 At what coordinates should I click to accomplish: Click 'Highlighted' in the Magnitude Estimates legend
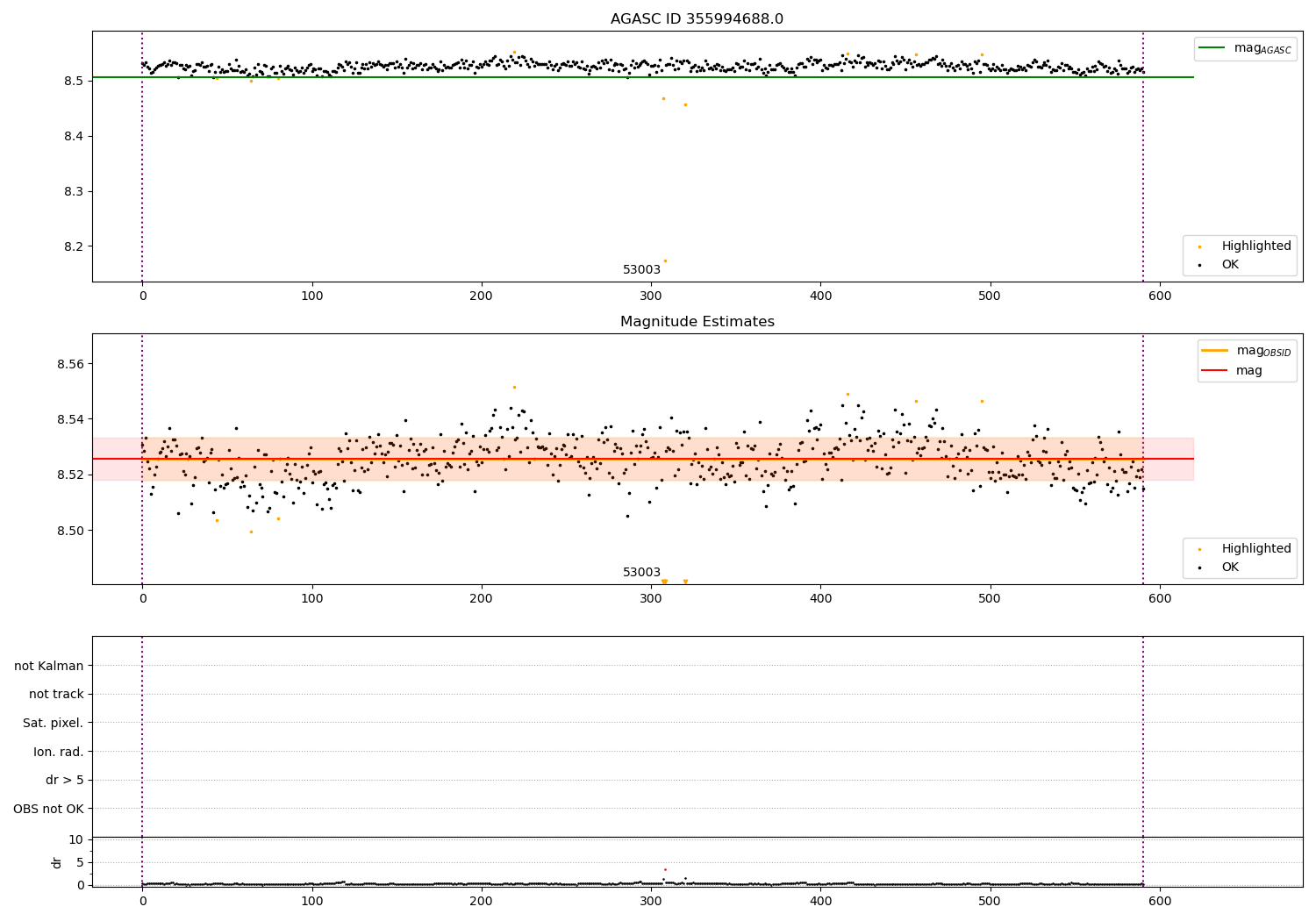pos(1256,548)
